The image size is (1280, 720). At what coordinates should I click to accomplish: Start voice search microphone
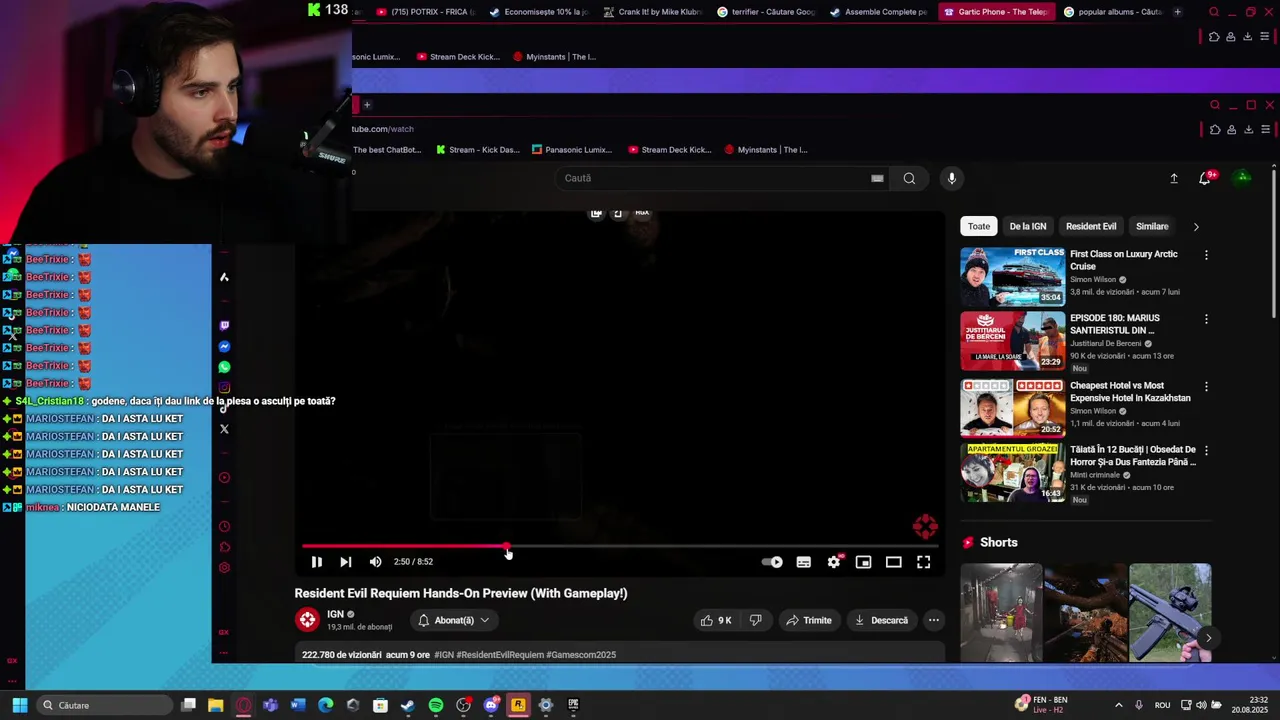(x=951, y=178)
